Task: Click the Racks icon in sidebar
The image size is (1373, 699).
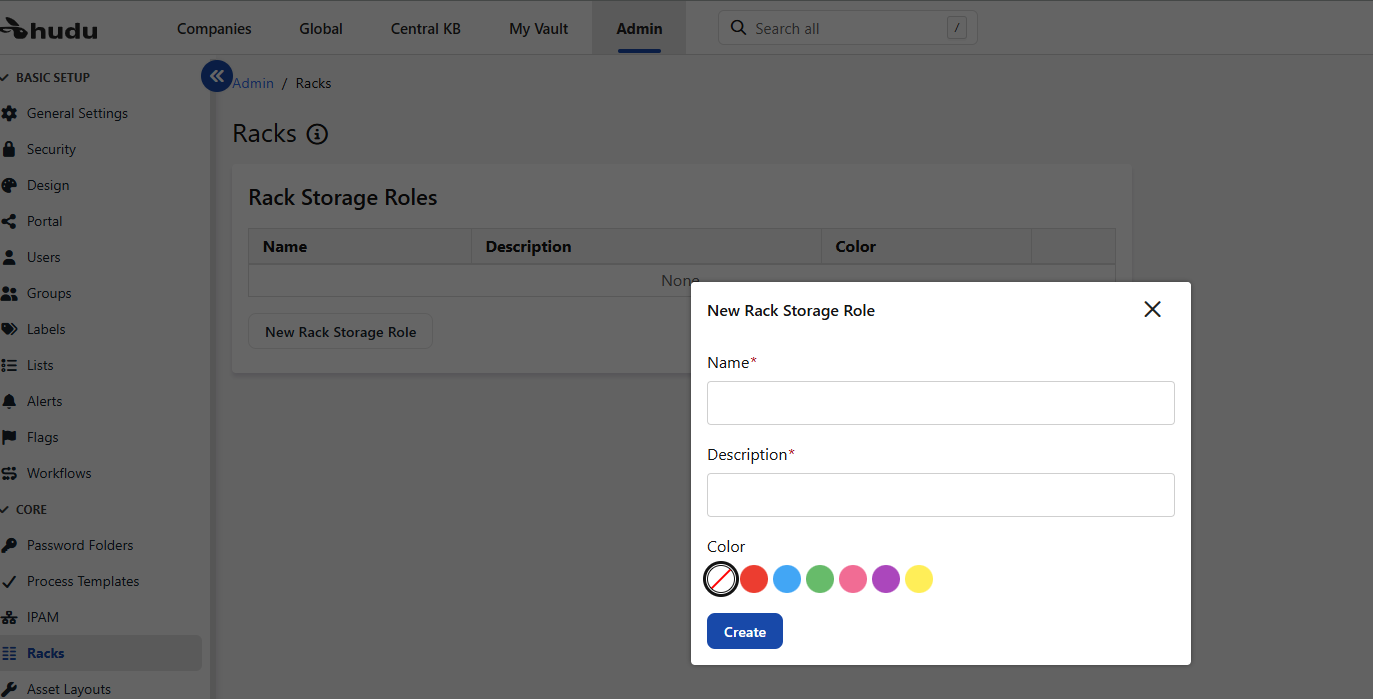Action: pos(9,653)
